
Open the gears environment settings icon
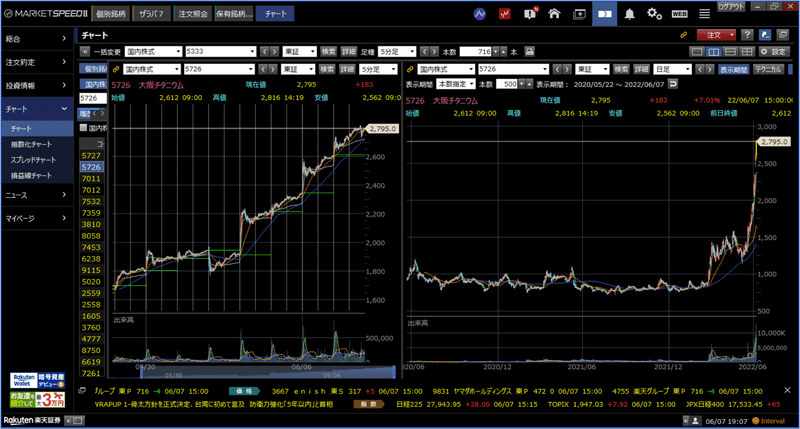pos(655,14)
